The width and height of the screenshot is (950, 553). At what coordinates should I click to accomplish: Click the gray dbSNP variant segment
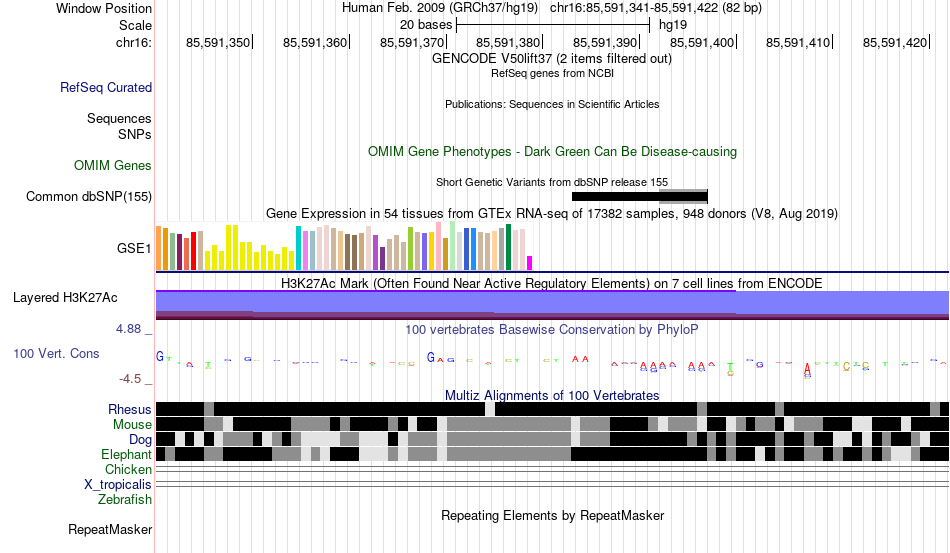[x=683, y=196]
